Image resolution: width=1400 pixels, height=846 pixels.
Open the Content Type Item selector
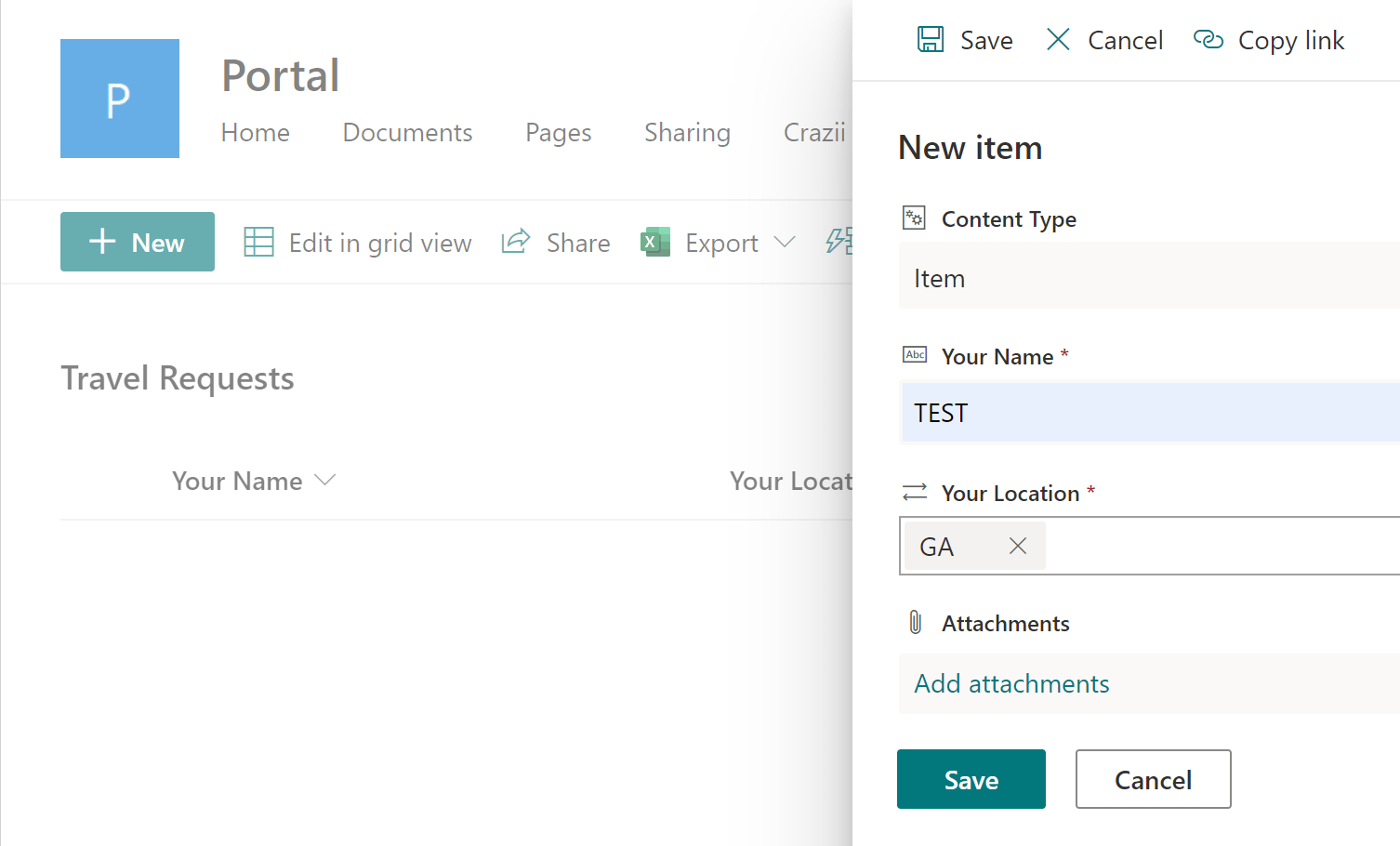click(1148, 278)
